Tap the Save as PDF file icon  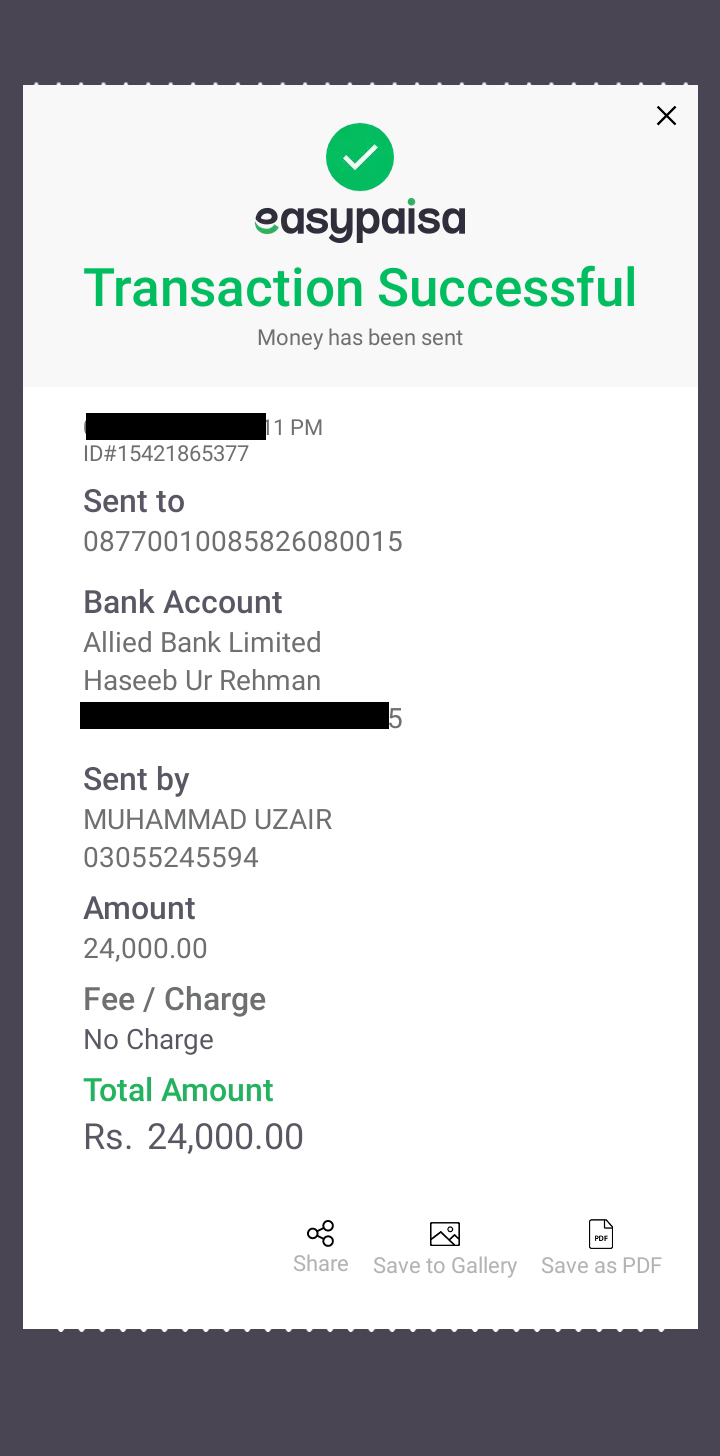[x=601, y=1234]
